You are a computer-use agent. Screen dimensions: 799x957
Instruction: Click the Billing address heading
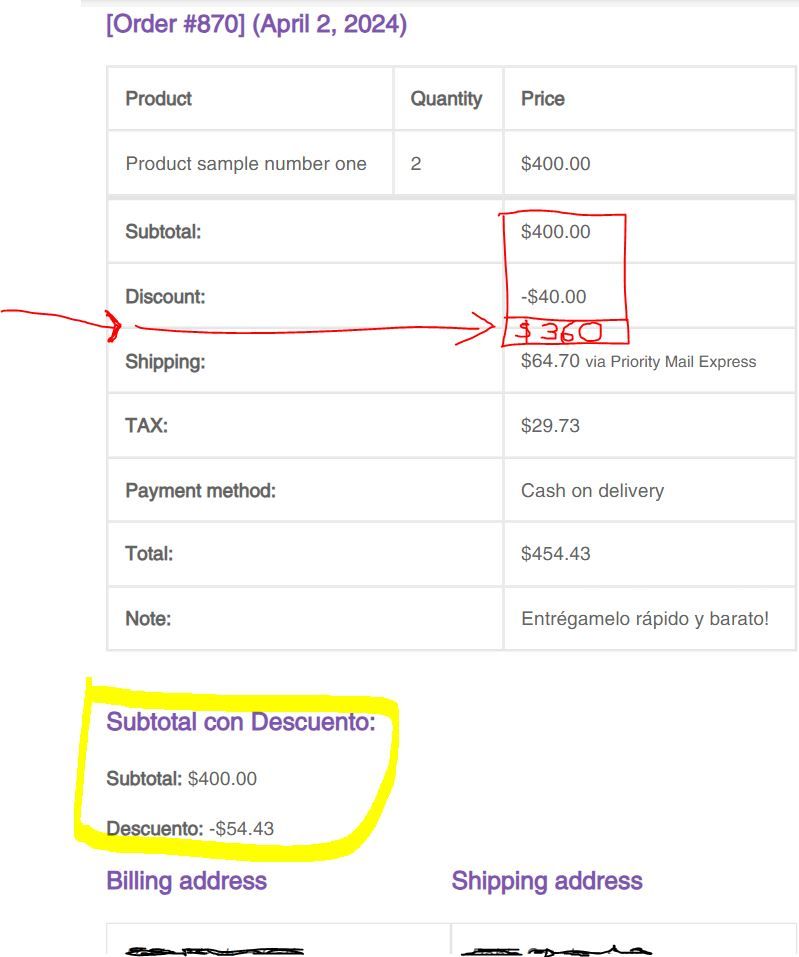(187, 881)
